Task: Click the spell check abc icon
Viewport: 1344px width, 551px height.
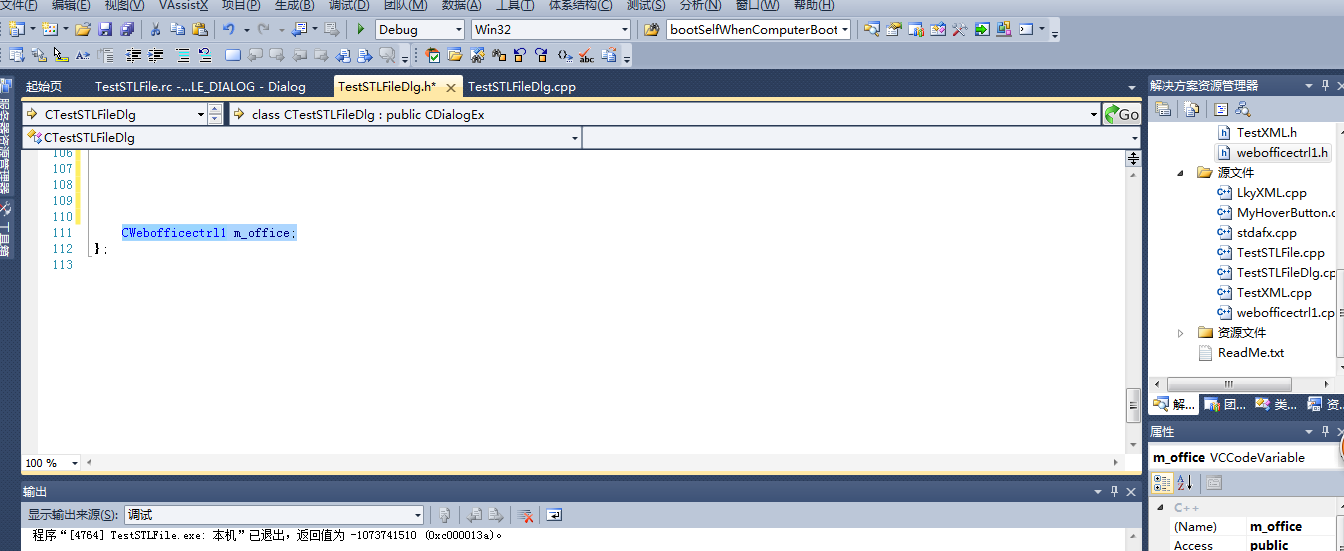Action: 586,55
